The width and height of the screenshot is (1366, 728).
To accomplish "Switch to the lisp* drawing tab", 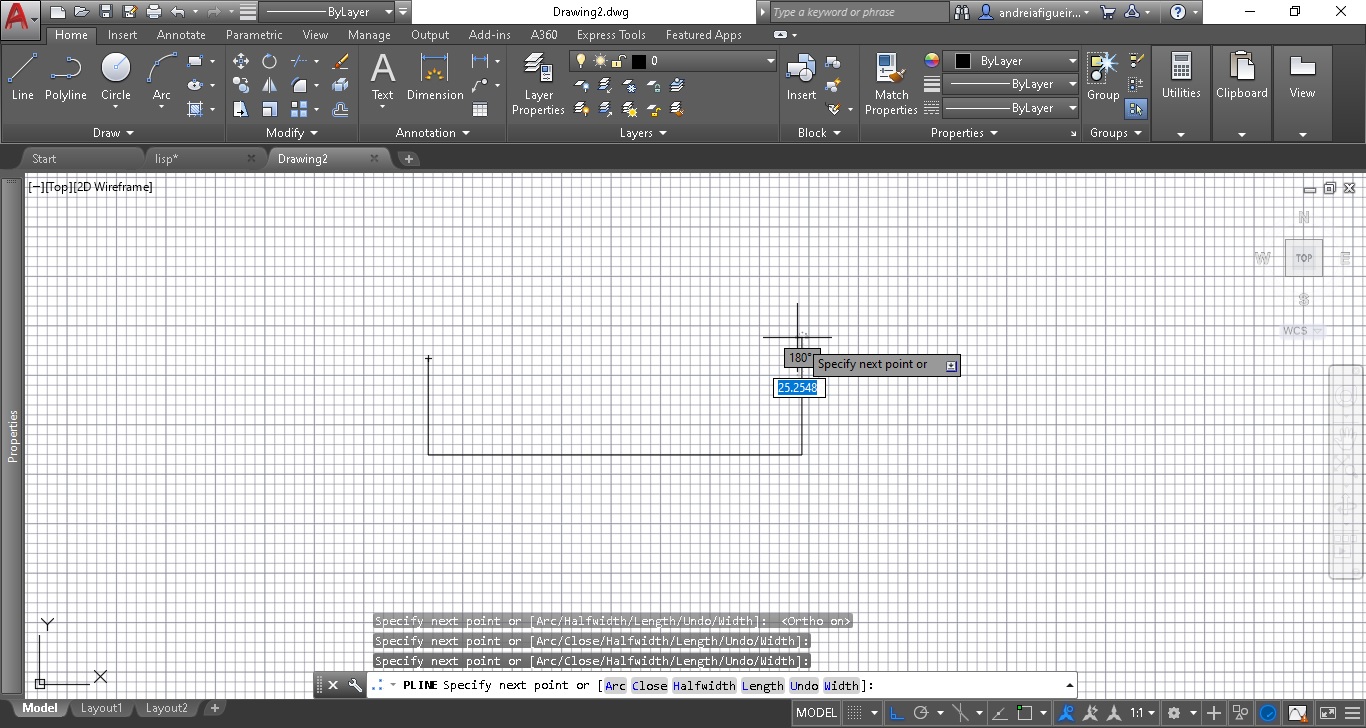I will (206, 158).
